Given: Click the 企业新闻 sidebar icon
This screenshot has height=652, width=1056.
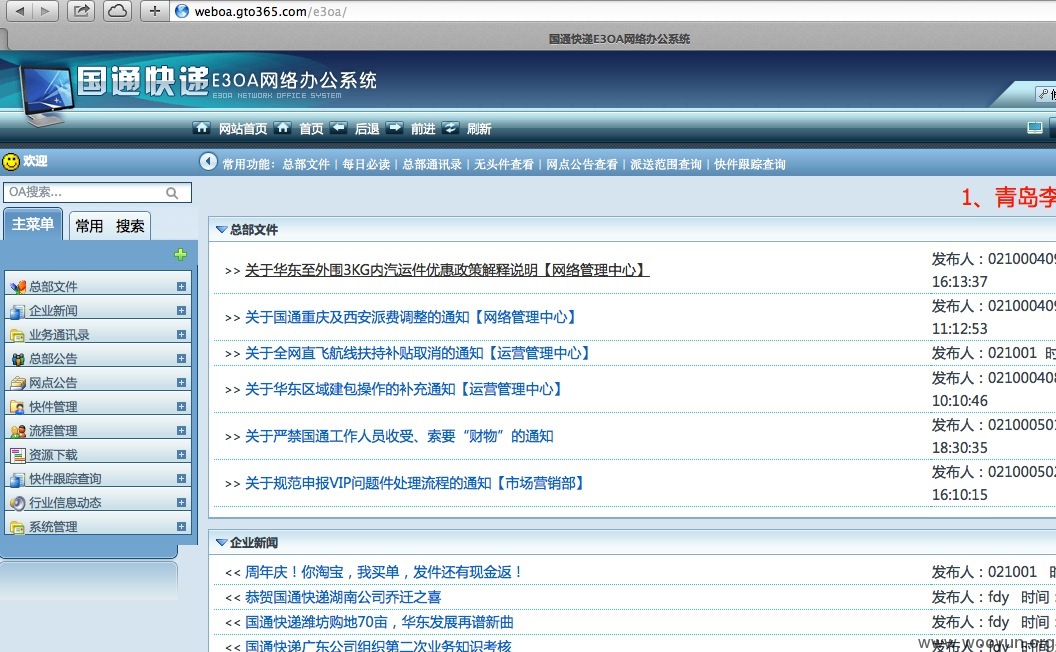Looking at the screenshot, I should pyautogui.click(x=18, y=311).
